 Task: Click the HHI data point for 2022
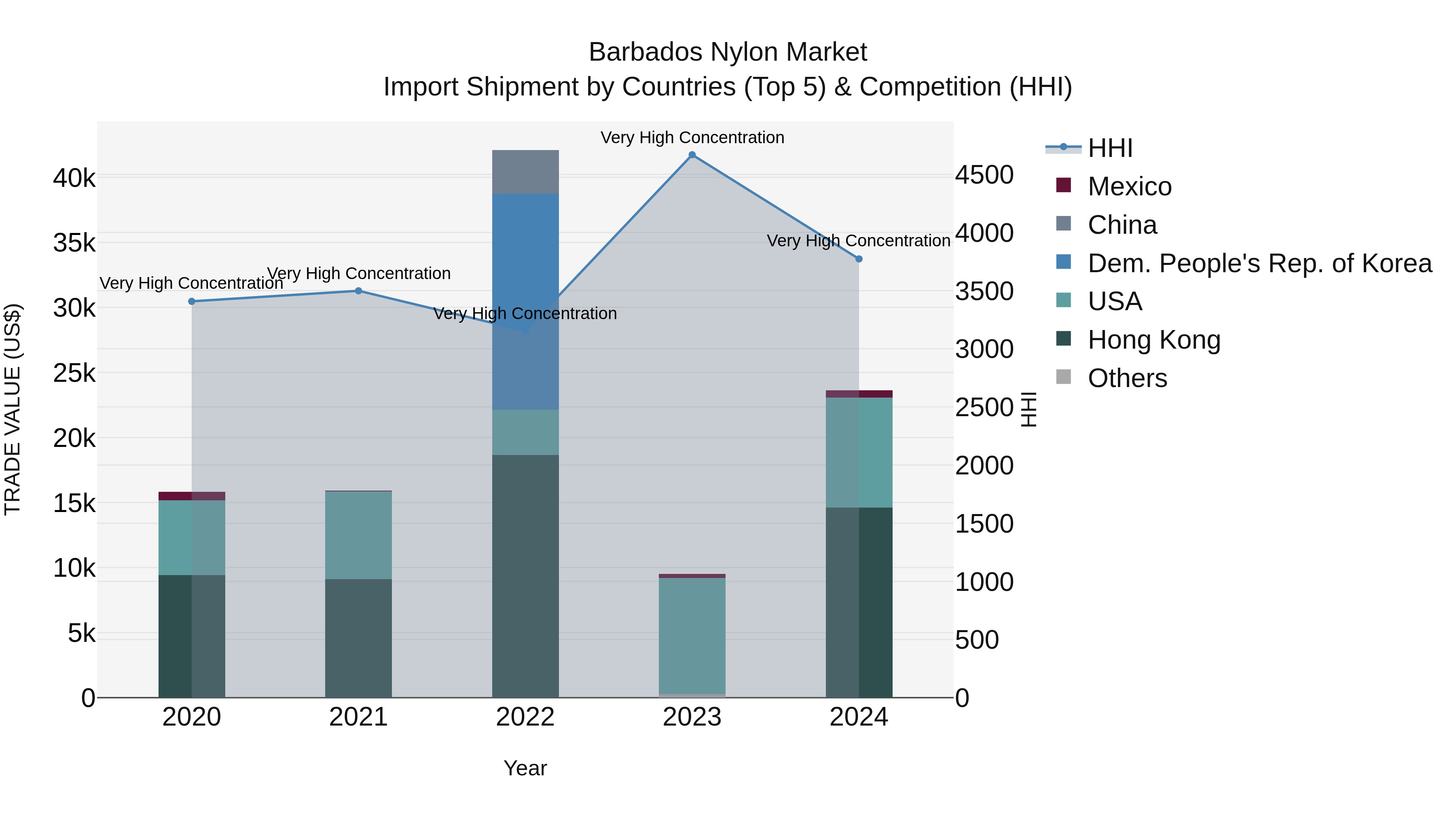point(525,331)
